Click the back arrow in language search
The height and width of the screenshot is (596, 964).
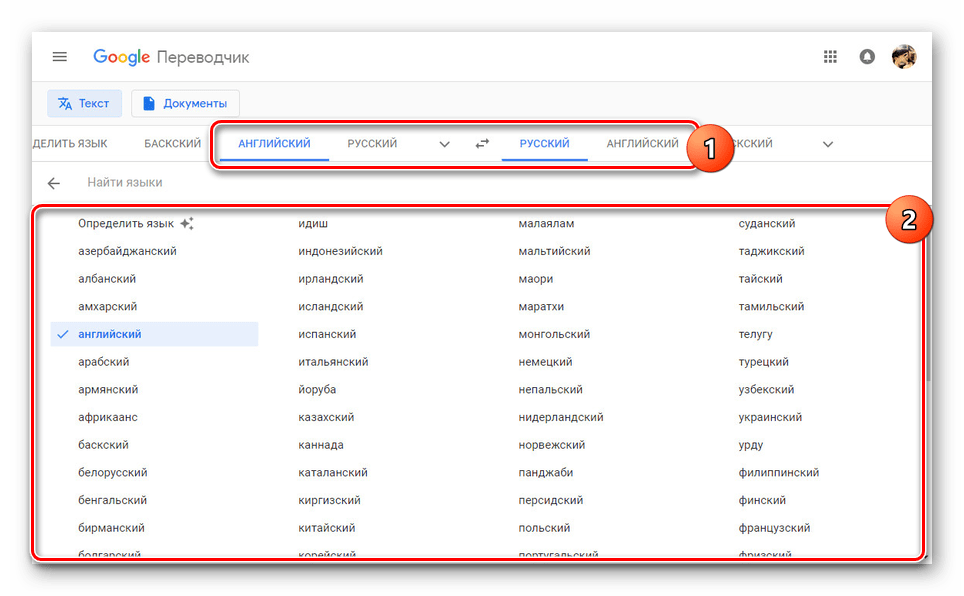pyautogui.click(x=54, y=183)
